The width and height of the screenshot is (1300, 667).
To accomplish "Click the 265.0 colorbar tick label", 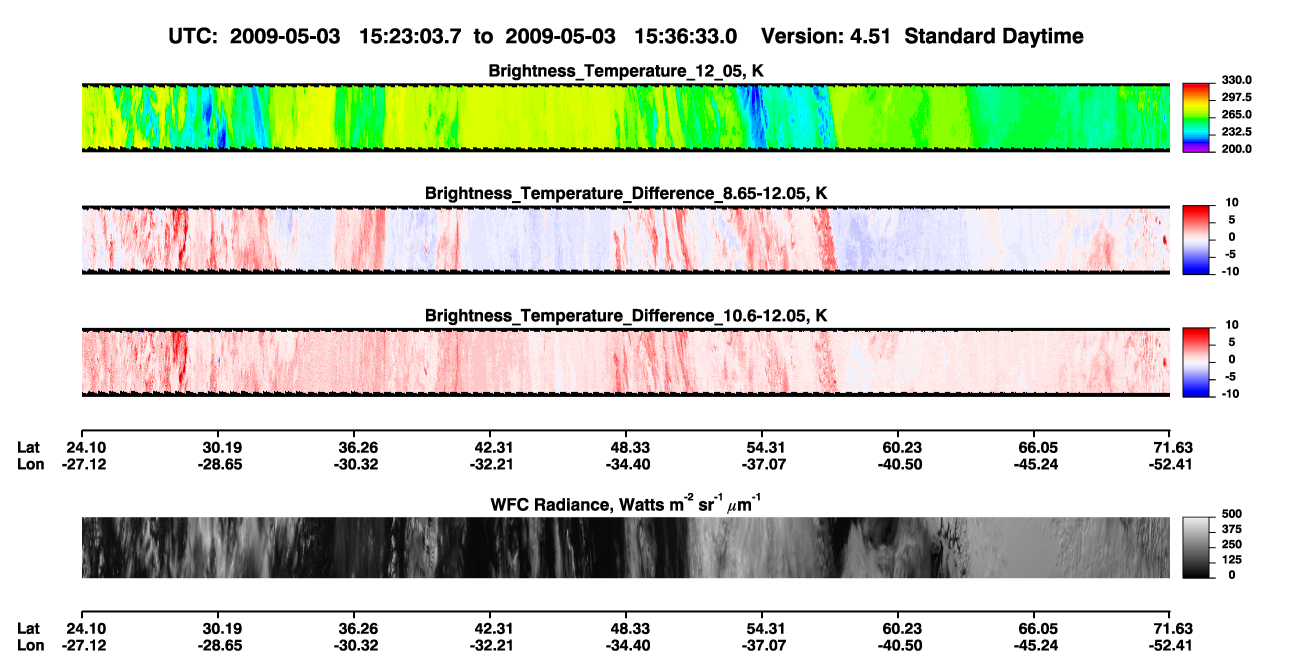I will coord(1237,115).
